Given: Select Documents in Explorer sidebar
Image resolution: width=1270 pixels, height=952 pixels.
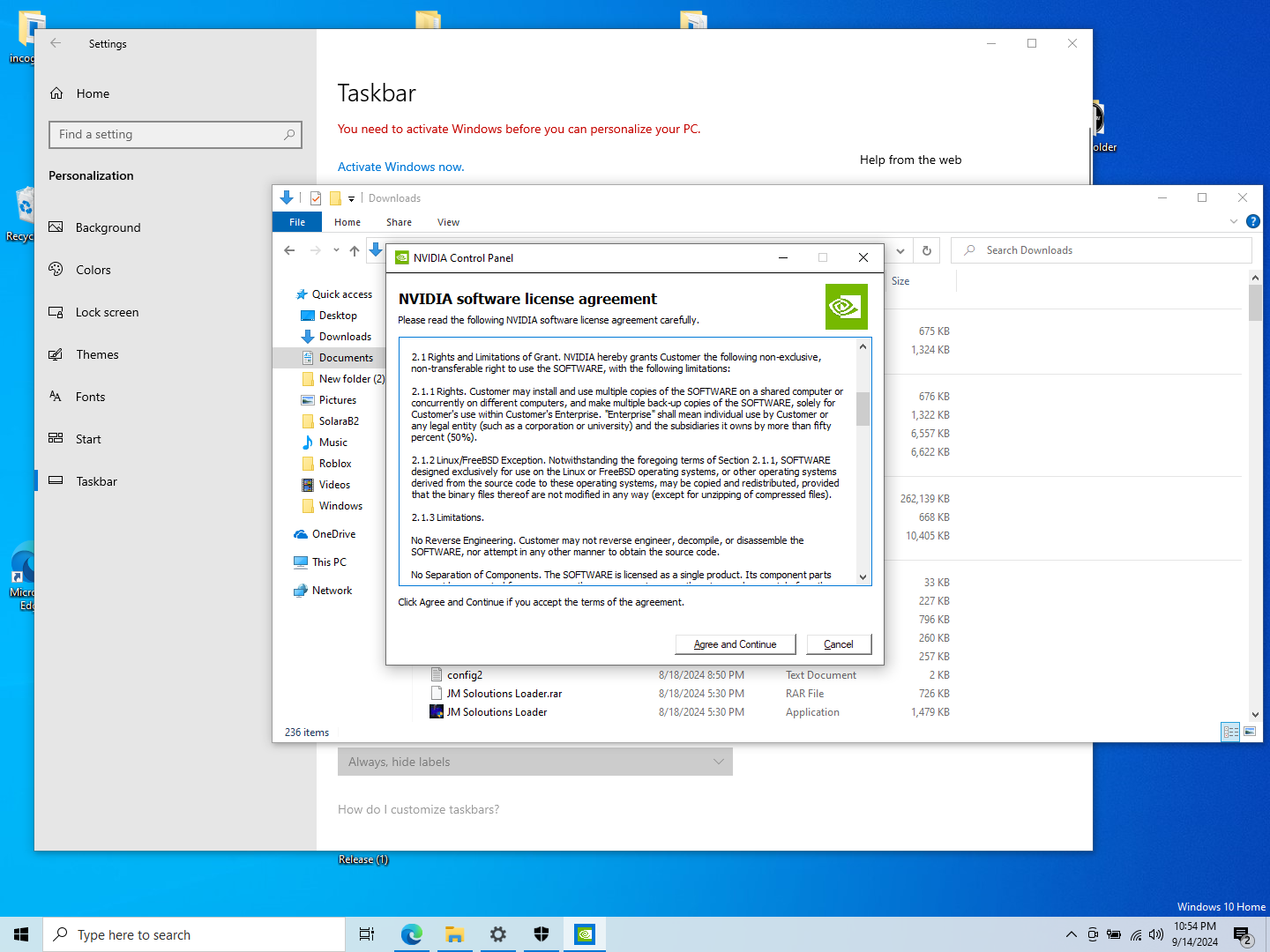Looking at the screenshot, I should click(x=346, y=358).
